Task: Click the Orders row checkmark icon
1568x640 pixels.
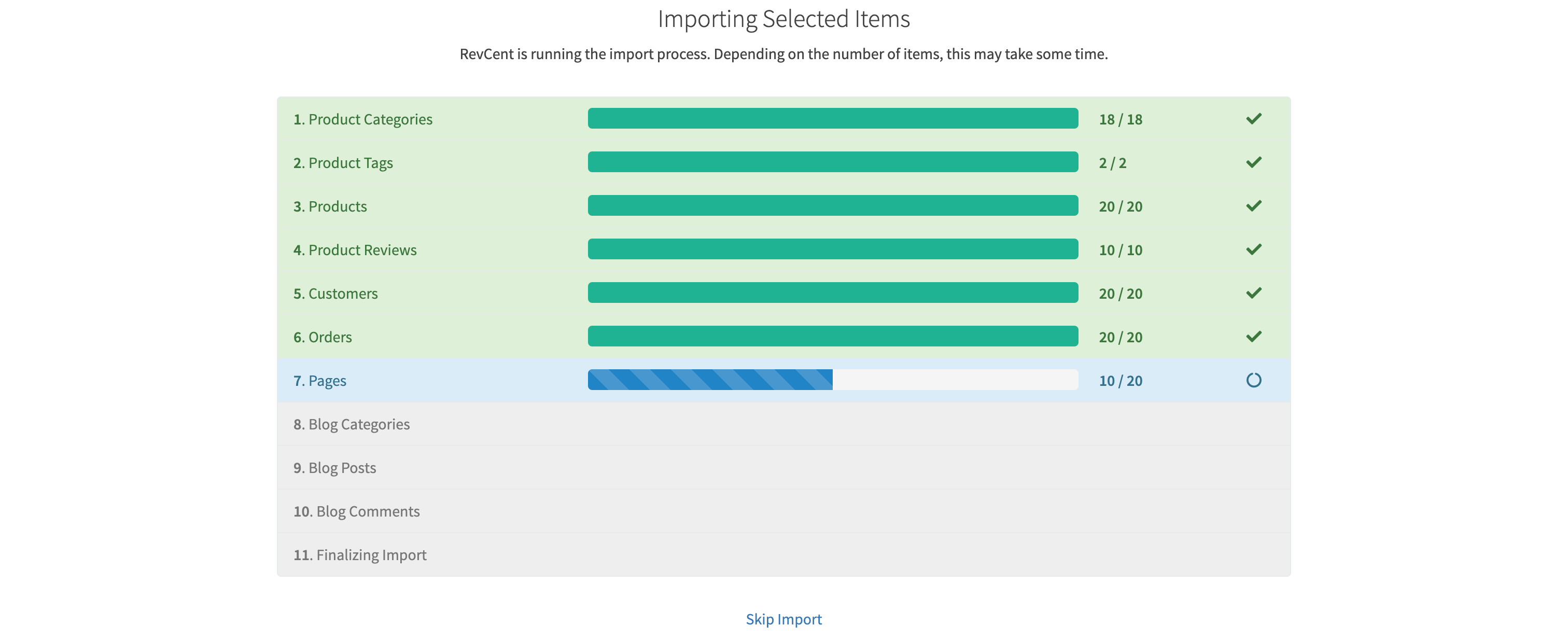Action: 1253,337
